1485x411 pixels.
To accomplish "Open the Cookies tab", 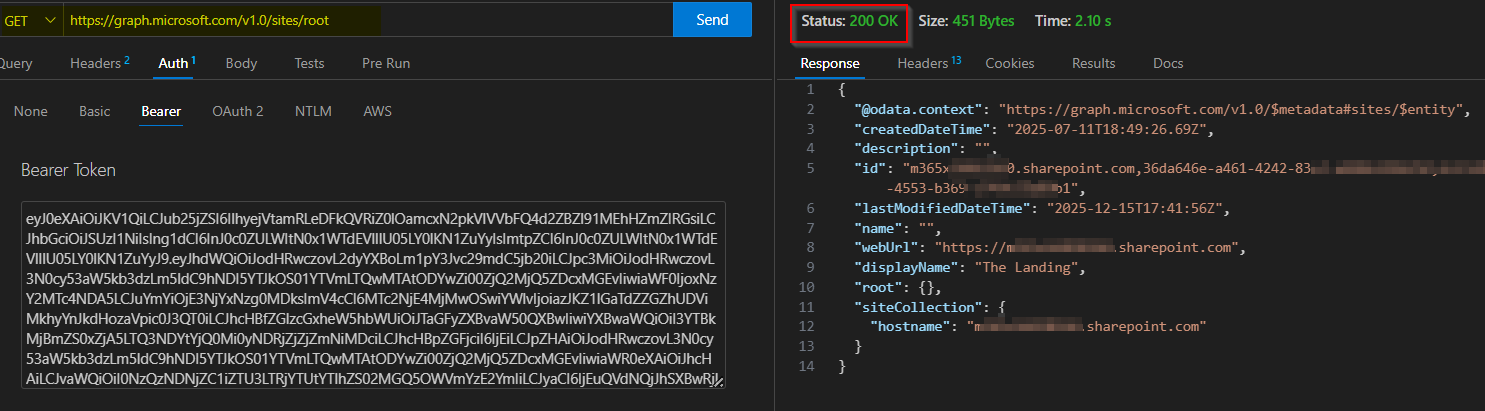I will coord(1009,63).
